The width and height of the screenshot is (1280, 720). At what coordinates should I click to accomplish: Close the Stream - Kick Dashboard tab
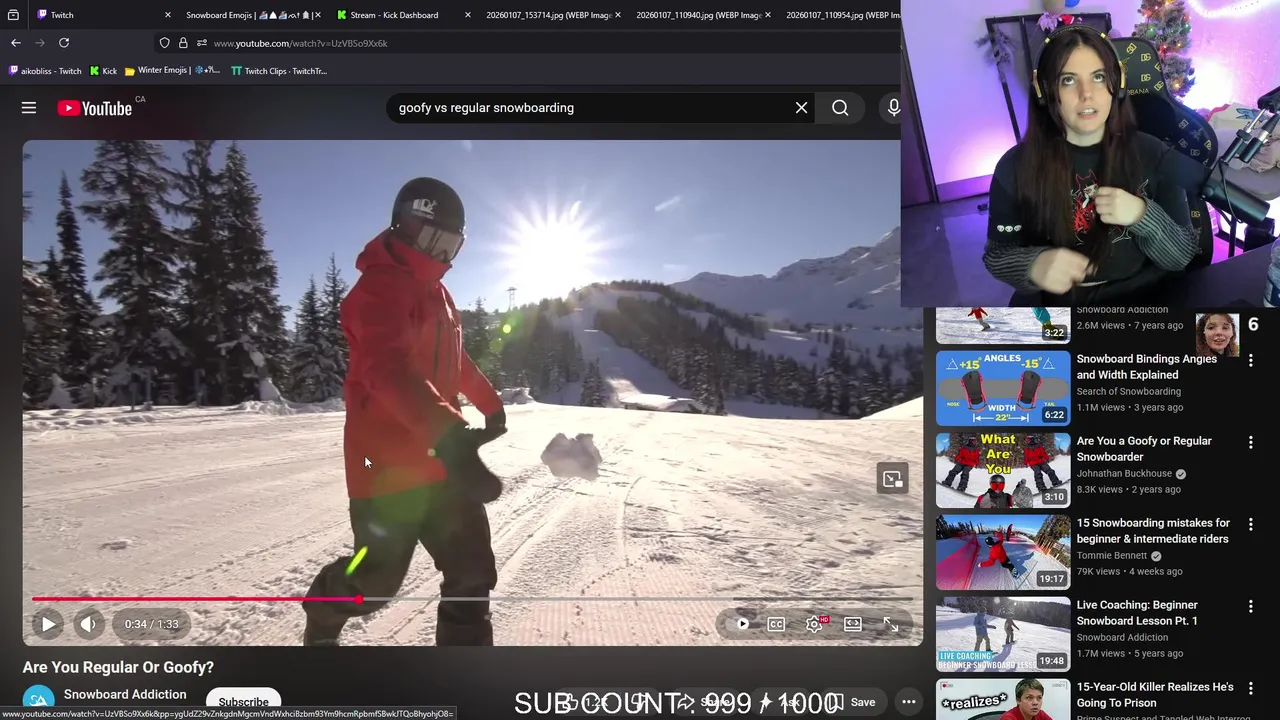pos(468,15)
